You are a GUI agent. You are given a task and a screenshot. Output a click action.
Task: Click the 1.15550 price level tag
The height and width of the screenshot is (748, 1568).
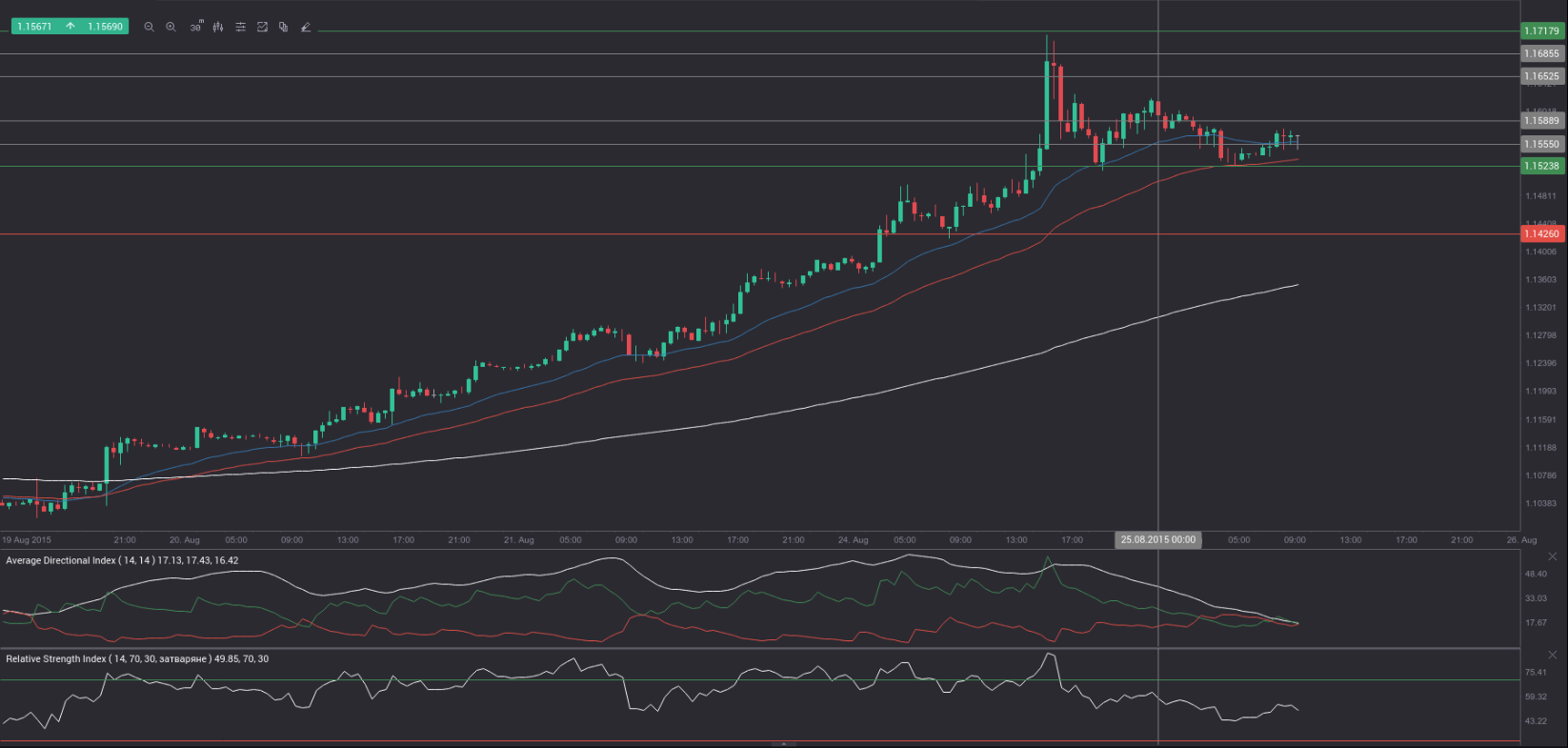tap(1541, 144)
